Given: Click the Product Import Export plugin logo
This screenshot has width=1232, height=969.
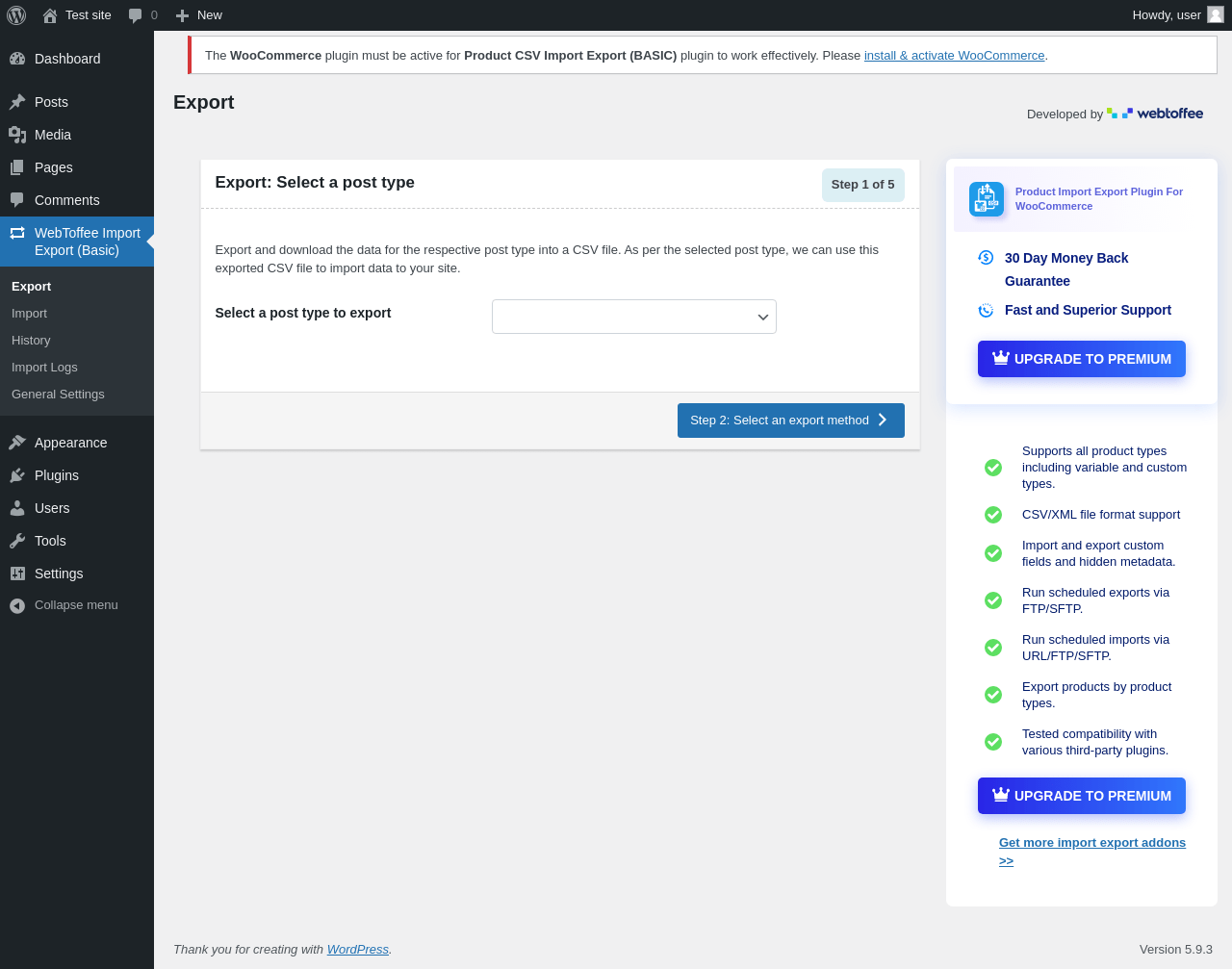Looking at the screenshot, I should (x=987, y=199).
